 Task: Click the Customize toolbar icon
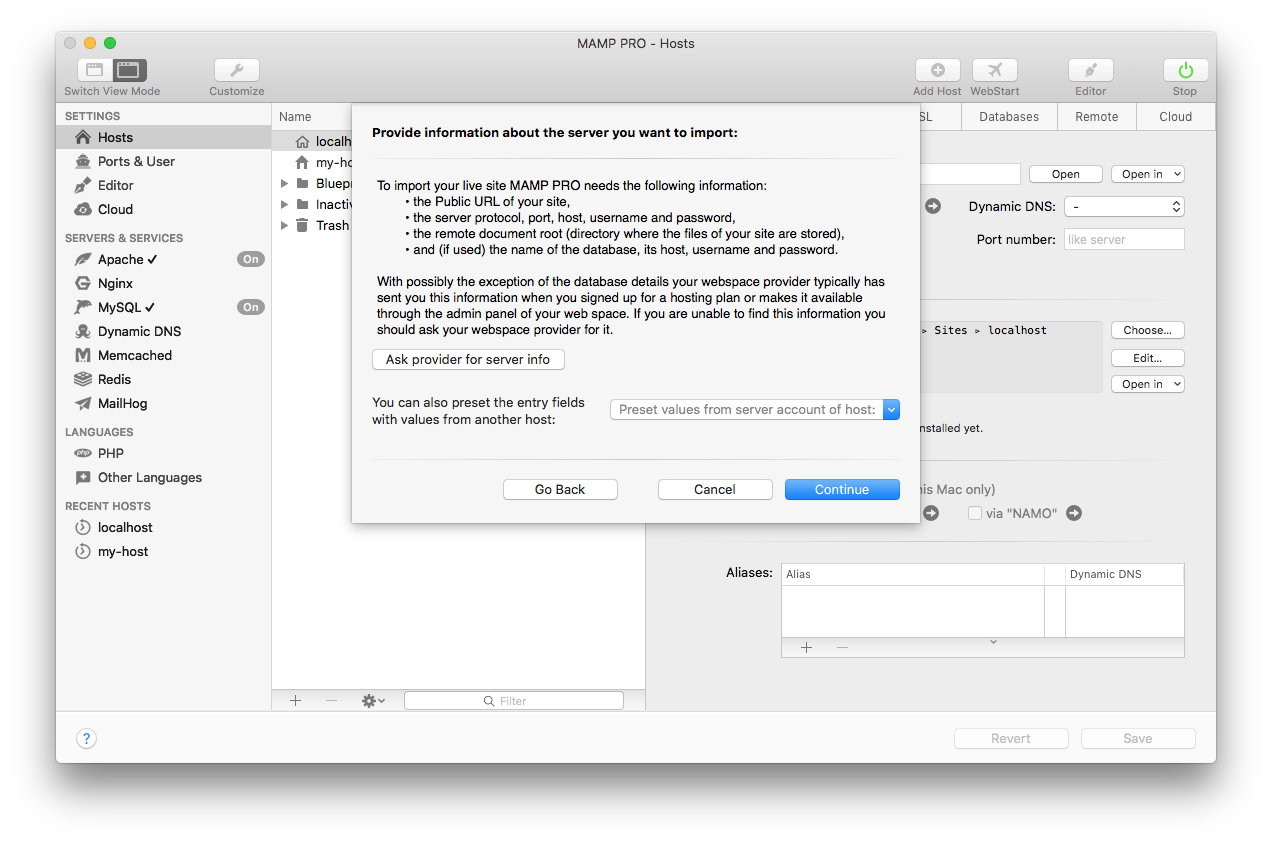click(x=236, y=70)
